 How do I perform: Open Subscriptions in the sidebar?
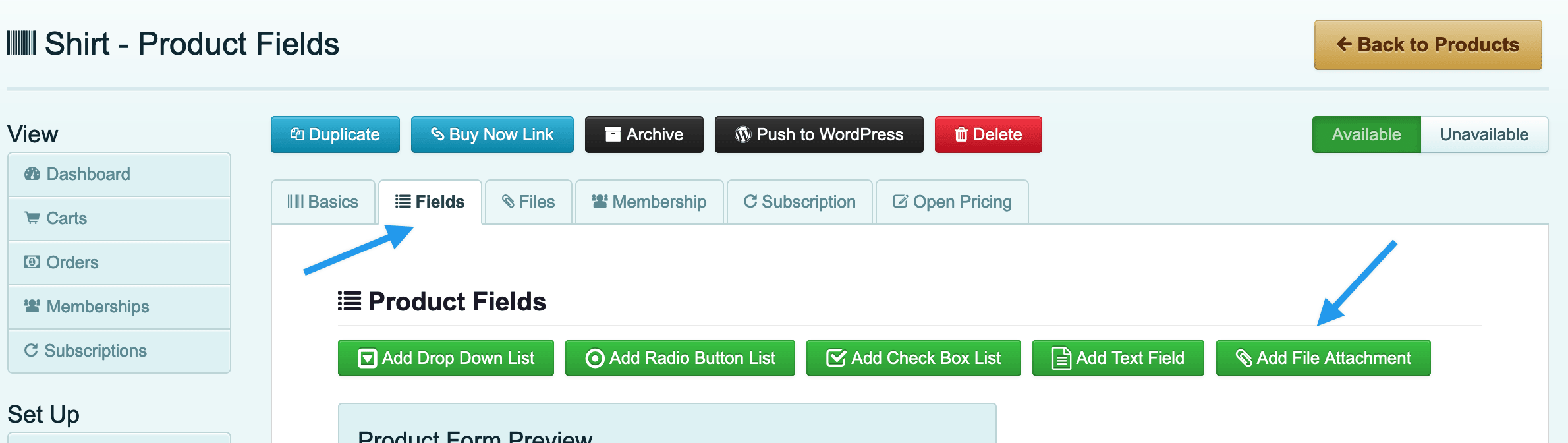coord(119,351)
